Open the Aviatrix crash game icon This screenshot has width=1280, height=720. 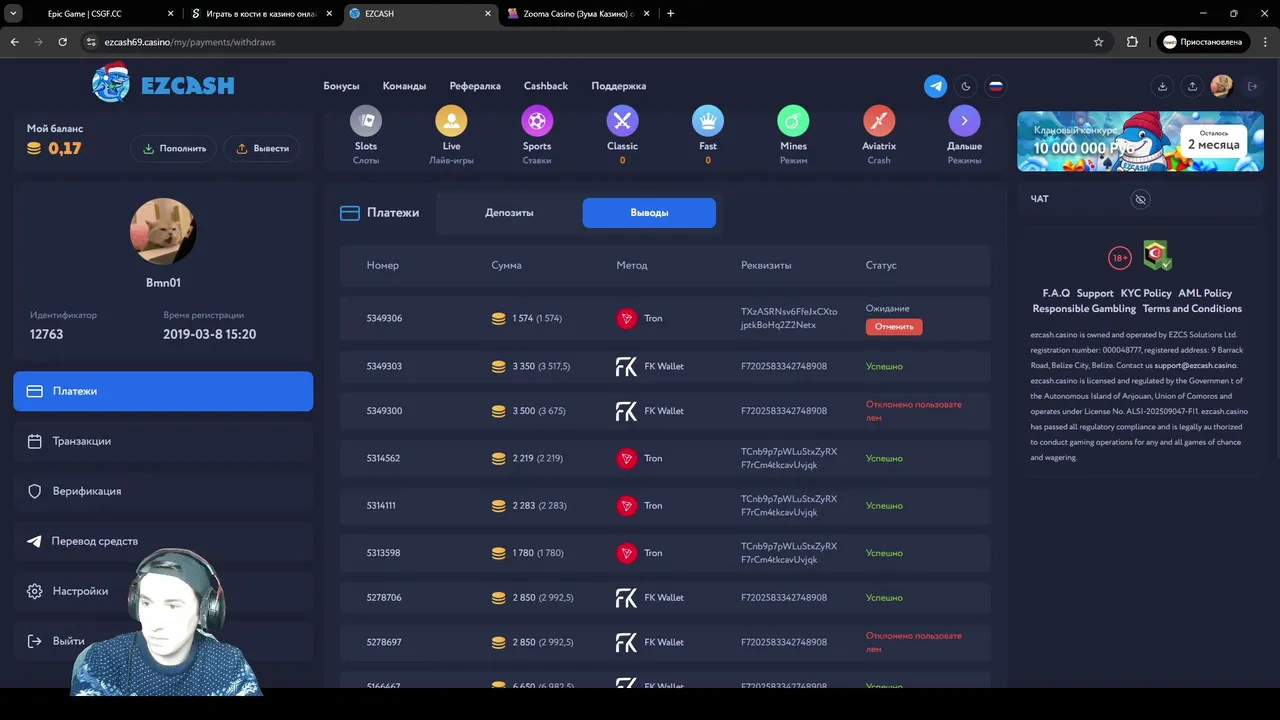click(x=879, y=121)
